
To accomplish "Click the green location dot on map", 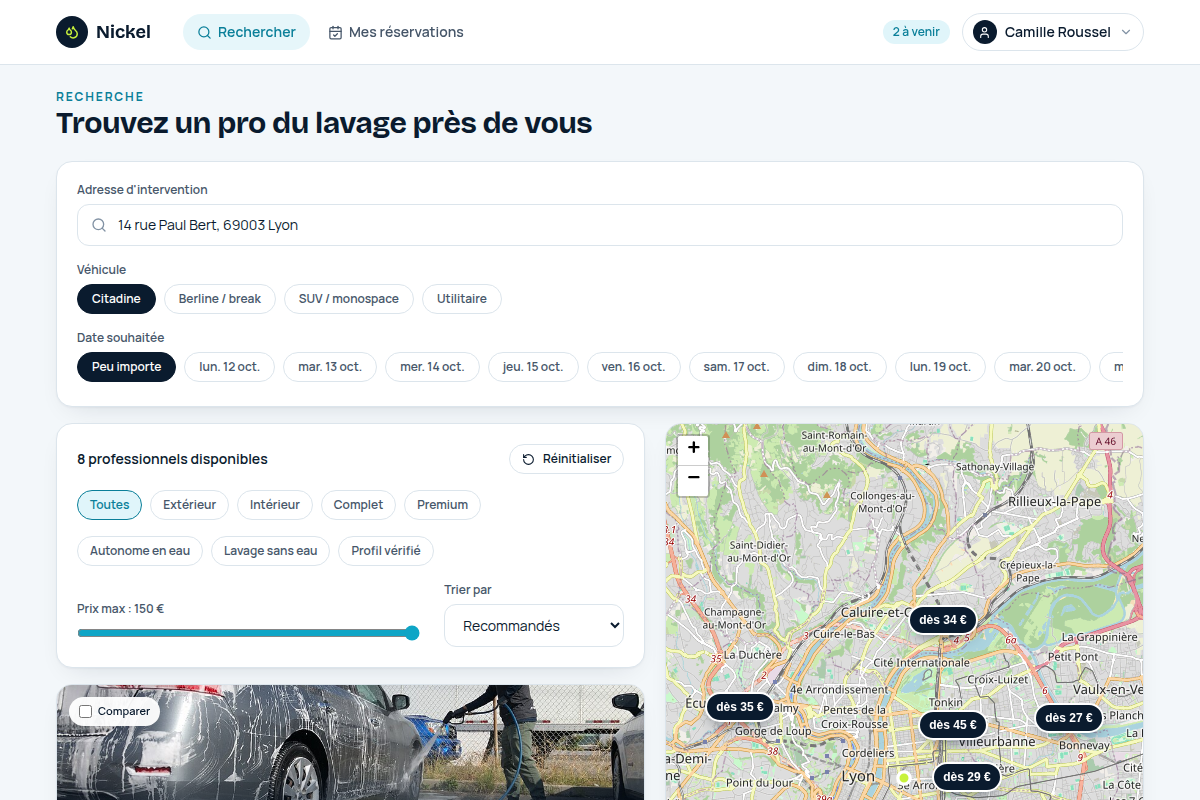I will coord(904,778).
